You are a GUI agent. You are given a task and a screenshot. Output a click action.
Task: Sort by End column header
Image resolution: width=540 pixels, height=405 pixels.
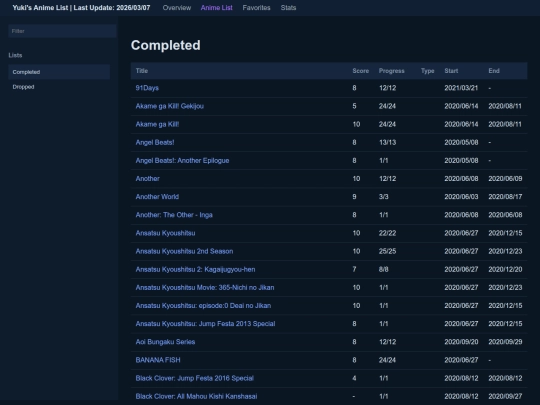[x=494, y=71]
